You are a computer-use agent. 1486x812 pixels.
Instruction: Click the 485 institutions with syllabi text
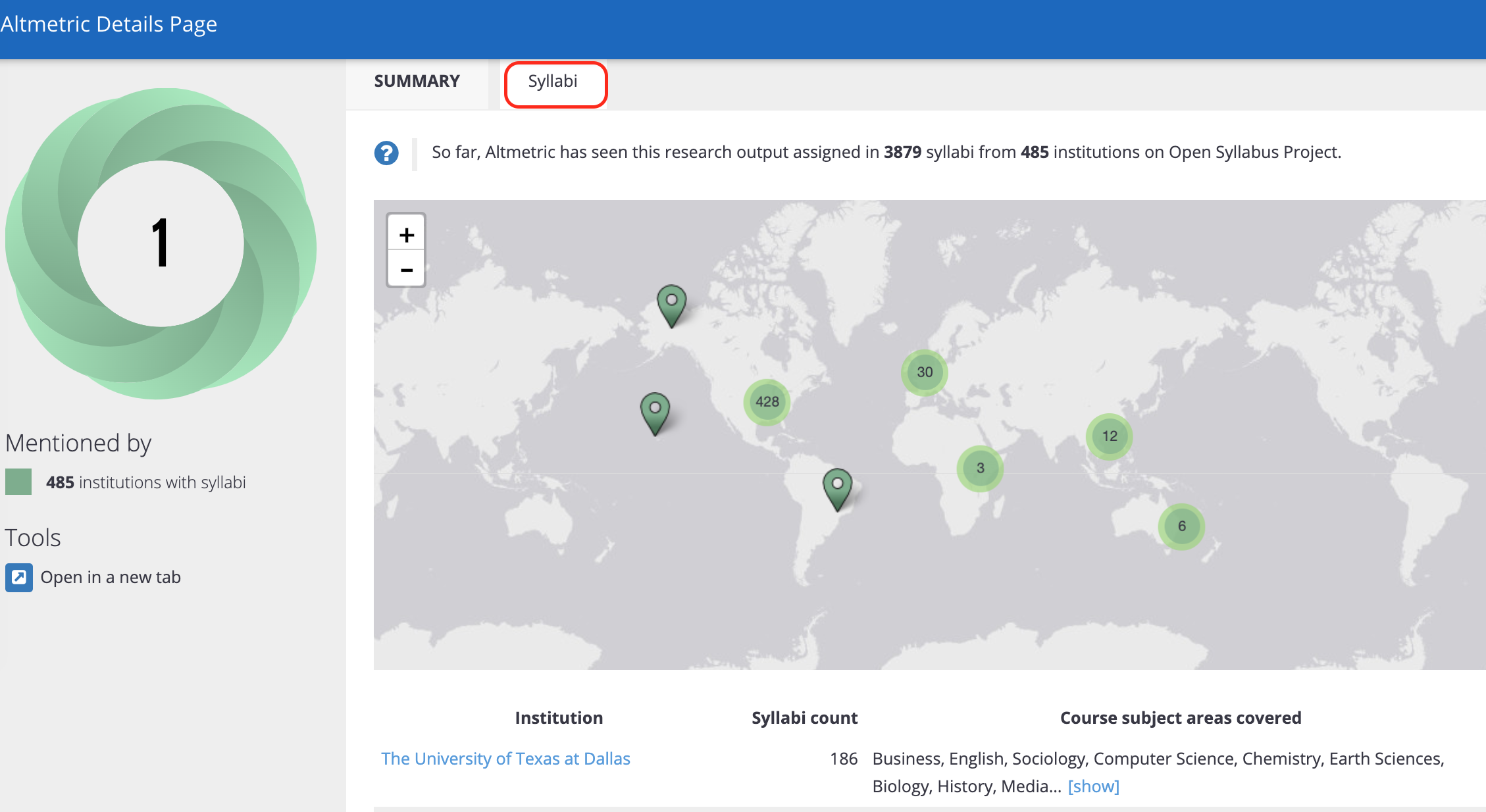pyautogui.click(x=145, y=482)
